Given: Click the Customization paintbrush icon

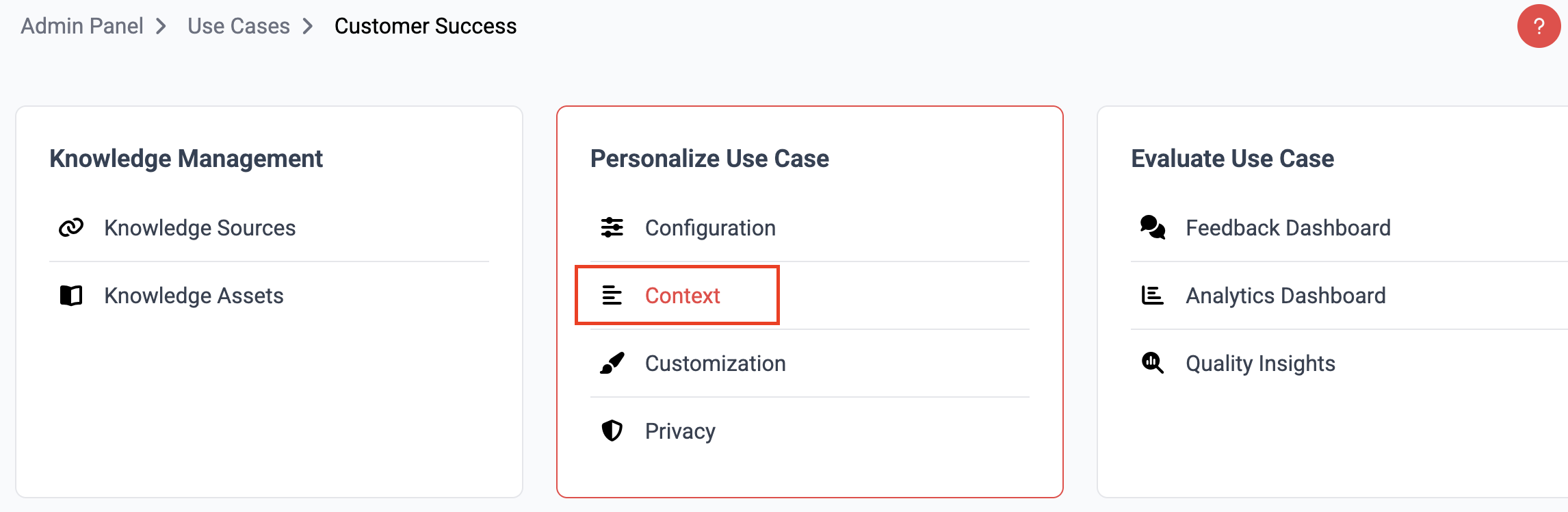Looking at the screenshot, I should pyautogui.click(x=612, y=363).
